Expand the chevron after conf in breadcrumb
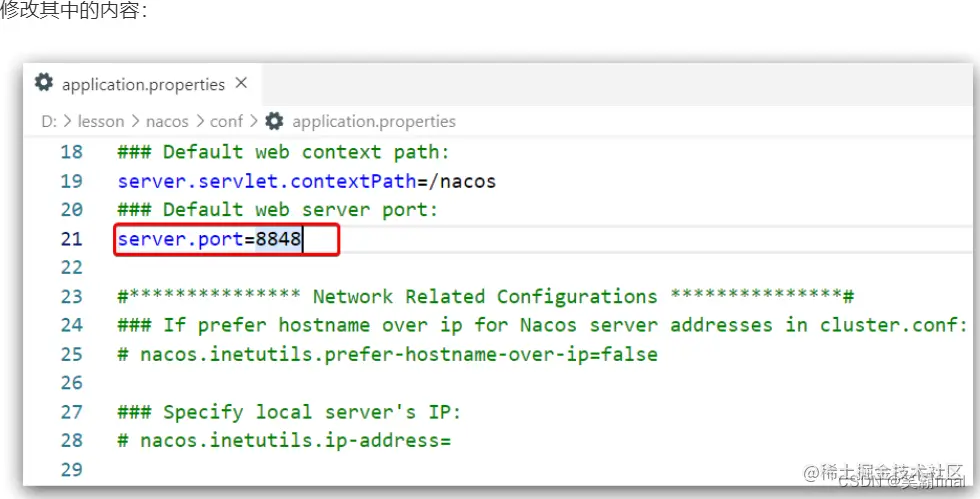Screen dimensions: 980x499 coord(254,121)
